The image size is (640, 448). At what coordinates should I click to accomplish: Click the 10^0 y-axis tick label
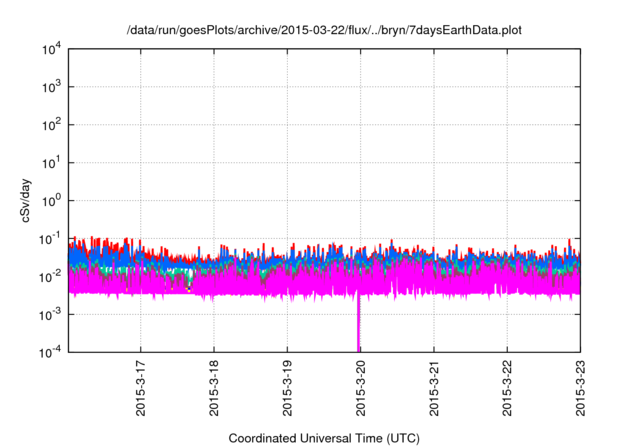[x=51, y=201]
